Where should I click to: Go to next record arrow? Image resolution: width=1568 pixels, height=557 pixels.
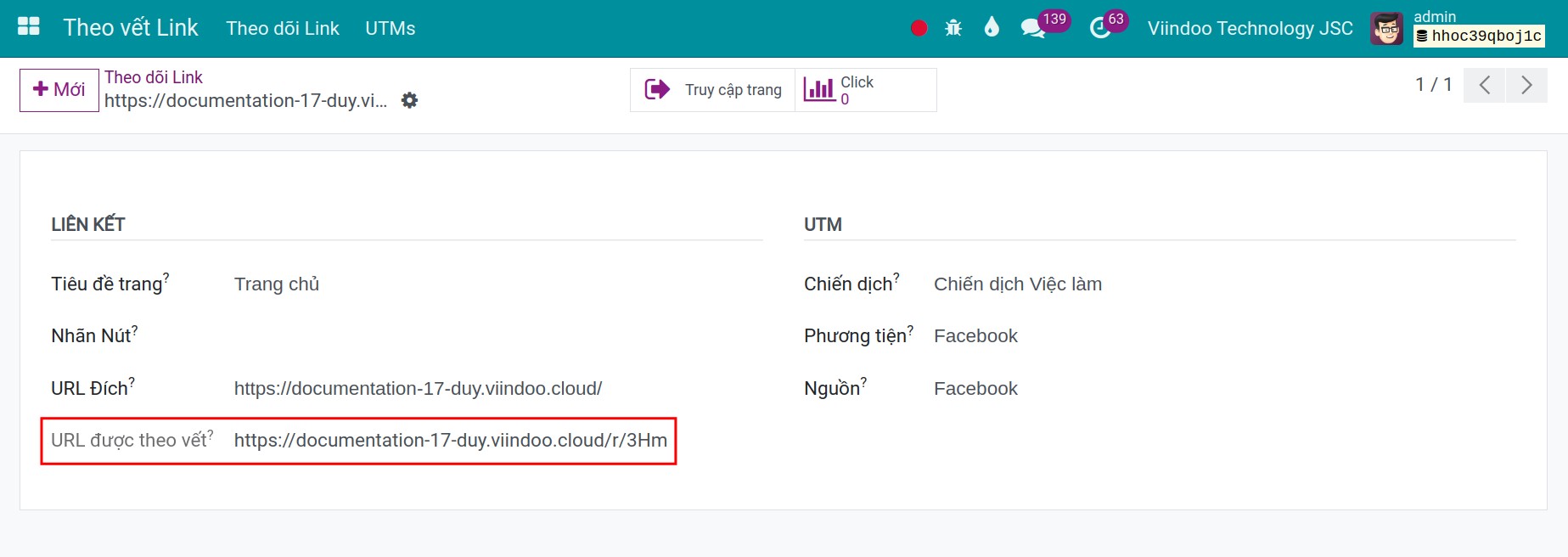click(x=1526, y=85)
